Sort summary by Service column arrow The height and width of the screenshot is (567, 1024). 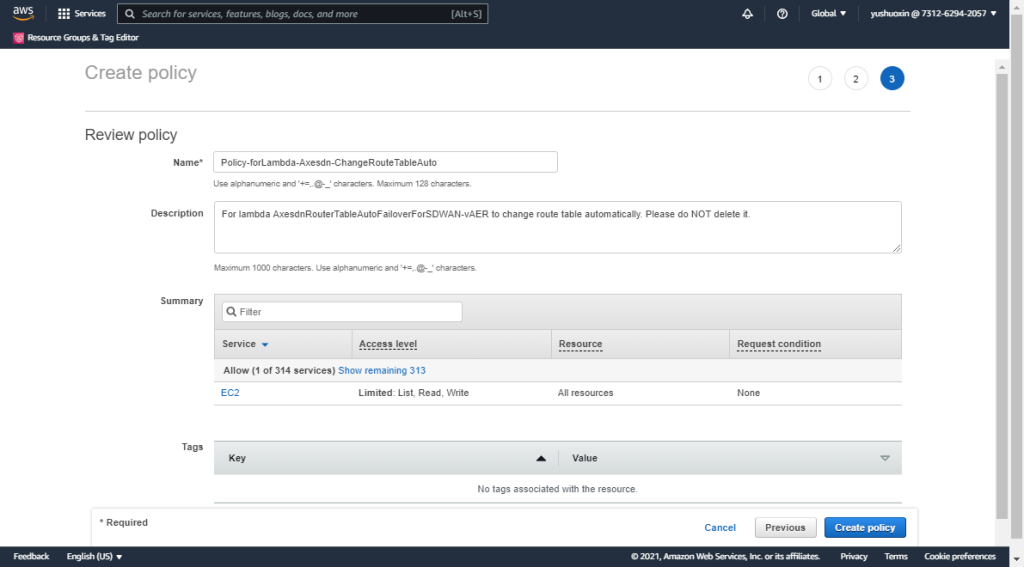(265, 344)
